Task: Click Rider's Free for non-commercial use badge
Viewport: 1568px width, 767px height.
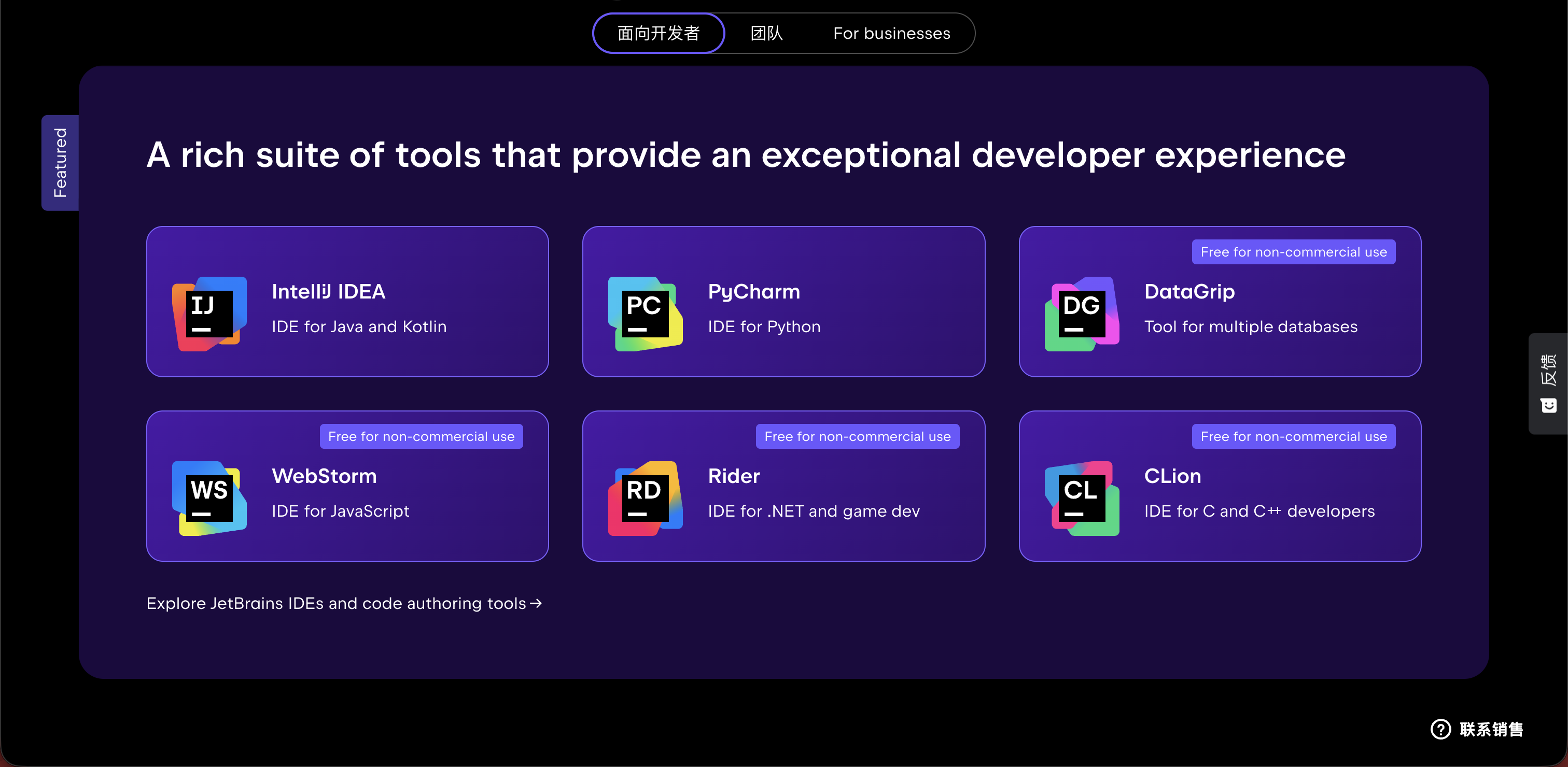Action: pyautogui.click(x=857, y=436)
